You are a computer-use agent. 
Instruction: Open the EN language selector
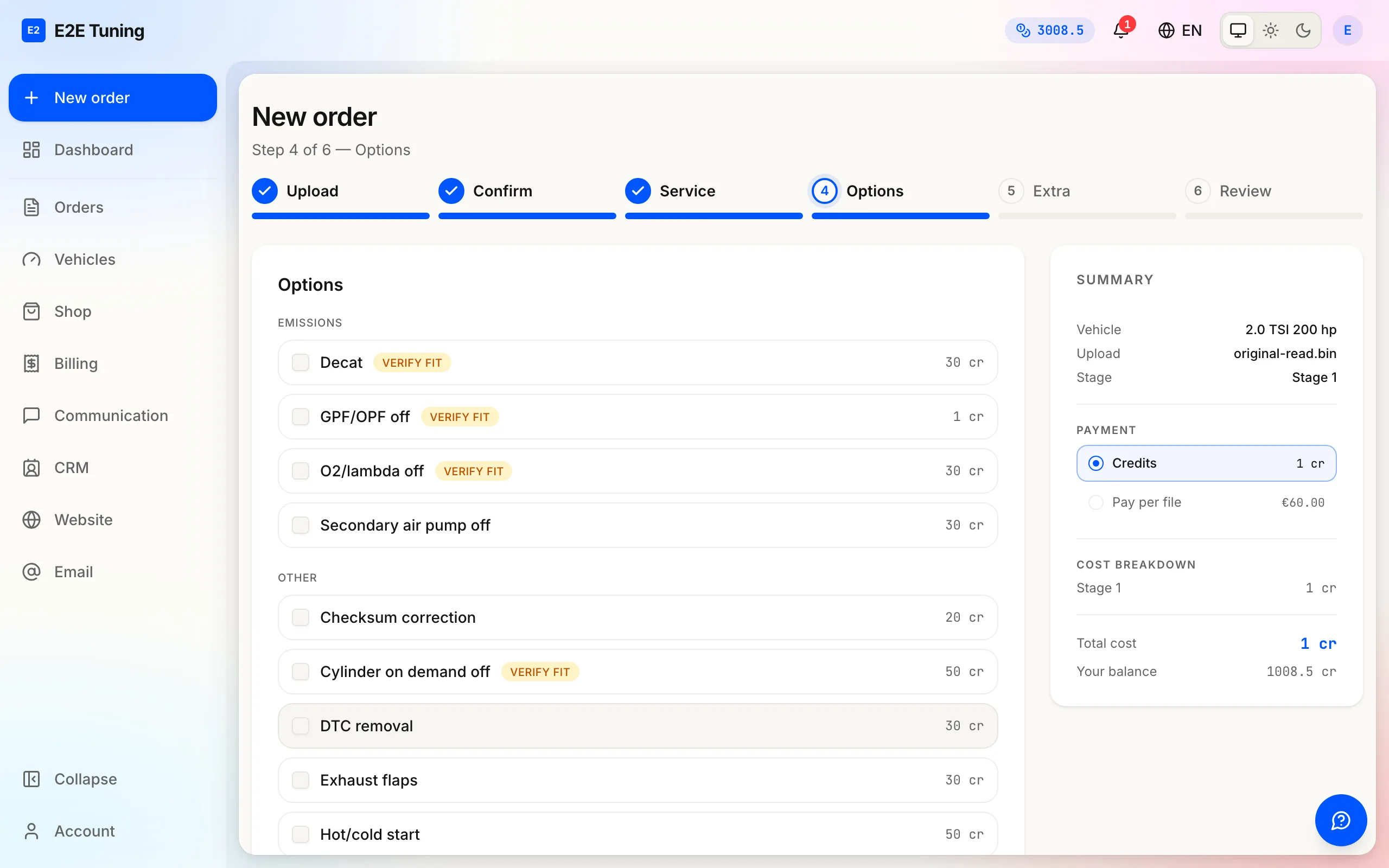pyautogui.click(x=1180, y=30)
